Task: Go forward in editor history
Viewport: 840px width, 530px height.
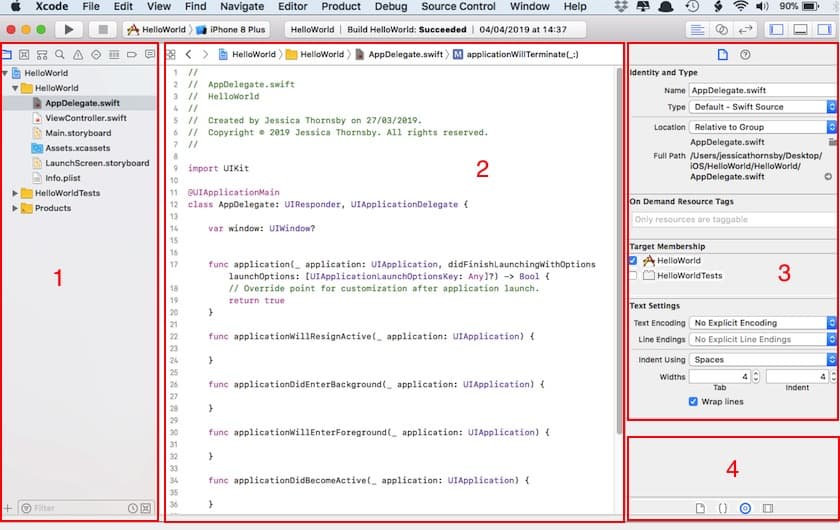Action: (205, 54)
